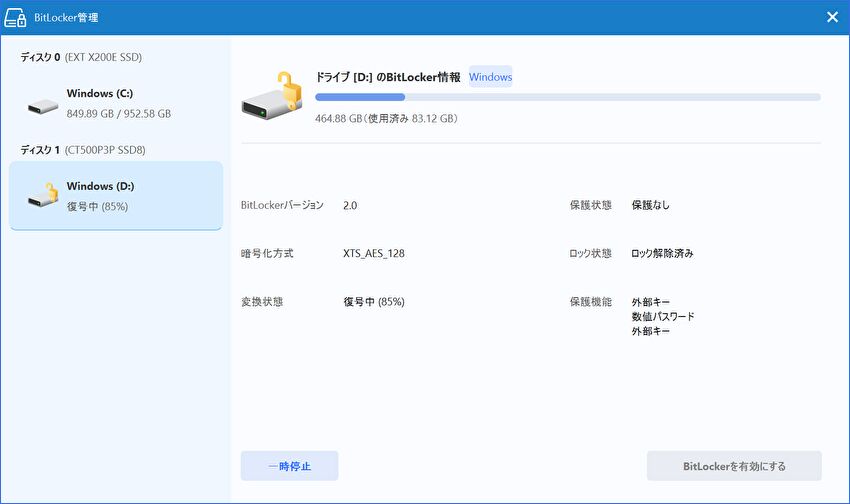Click 復号中 (85%) status under Windows (D:)
The height and width of the screenshot is (504, 850).
tap(98, 206)
